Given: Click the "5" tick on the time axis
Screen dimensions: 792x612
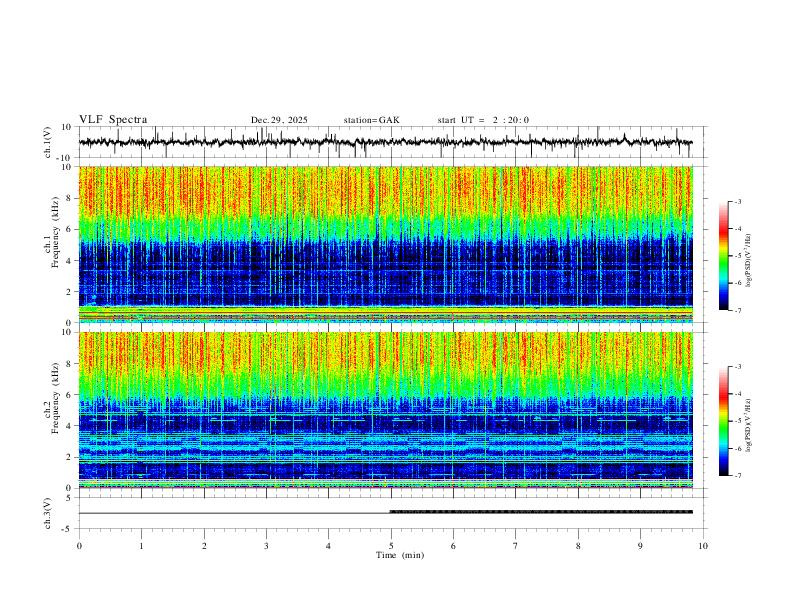Looking at the screenshot, I should click(391, 546).
